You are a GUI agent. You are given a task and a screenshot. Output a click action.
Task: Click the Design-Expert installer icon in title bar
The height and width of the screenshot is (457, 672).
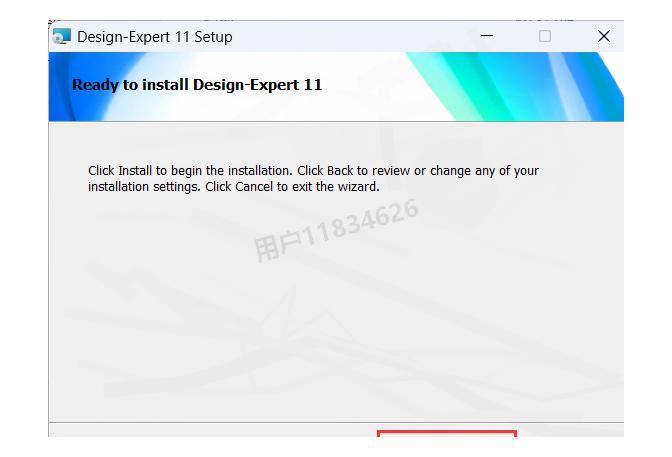62,36
